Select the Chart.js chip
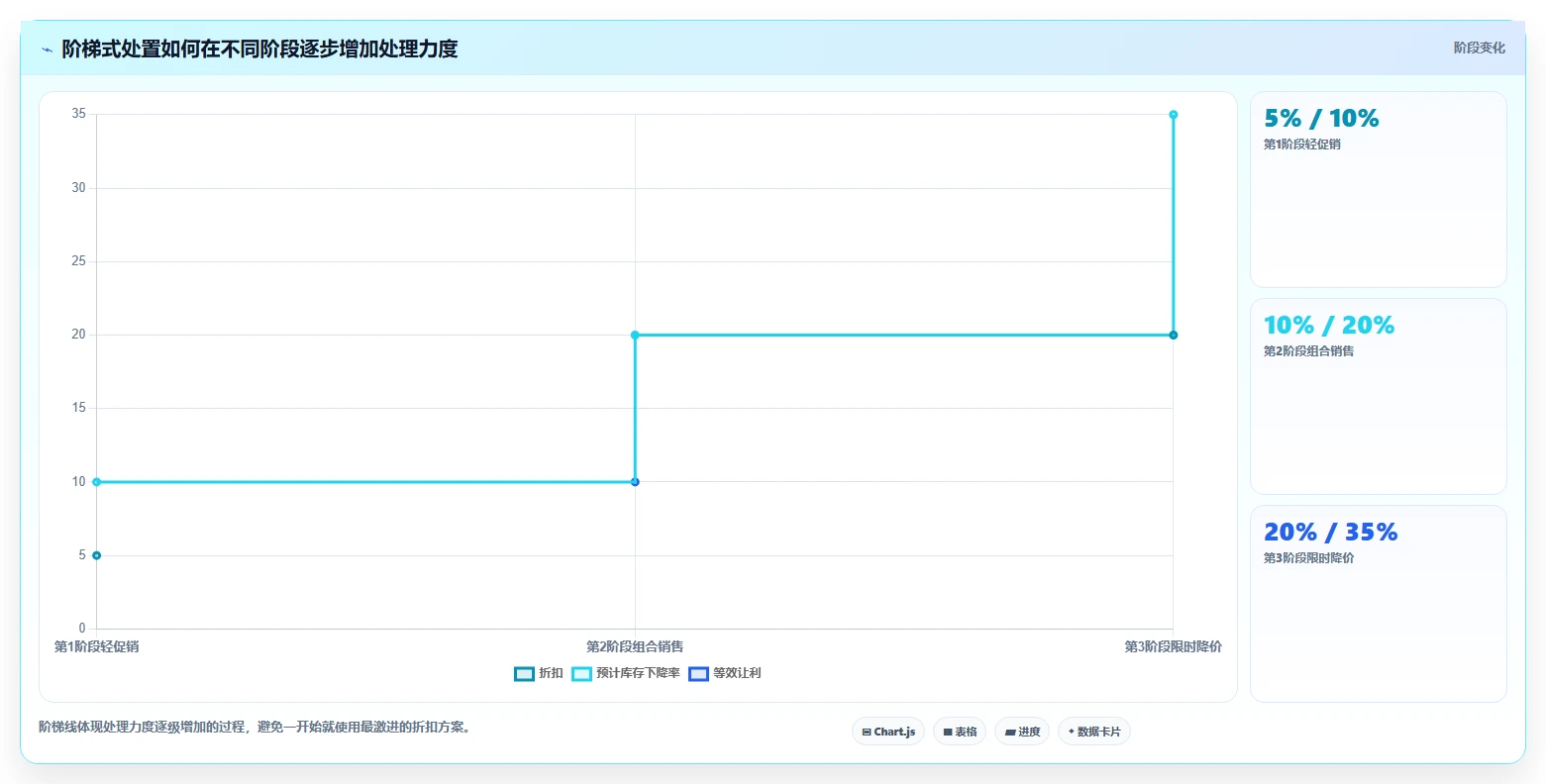1546x784 pixels. coord(888,732)
